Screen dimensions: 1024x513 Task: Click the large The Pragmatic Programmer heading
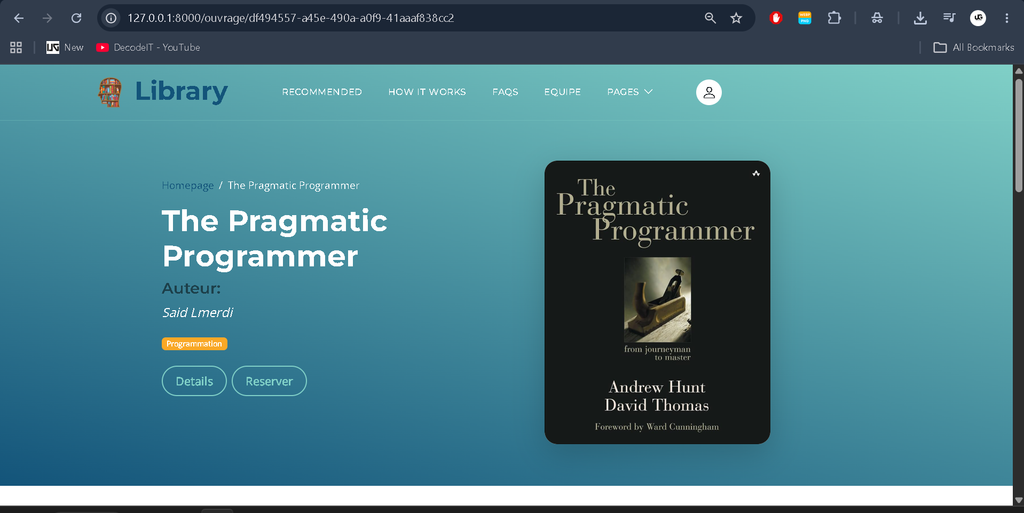point(275,238)
